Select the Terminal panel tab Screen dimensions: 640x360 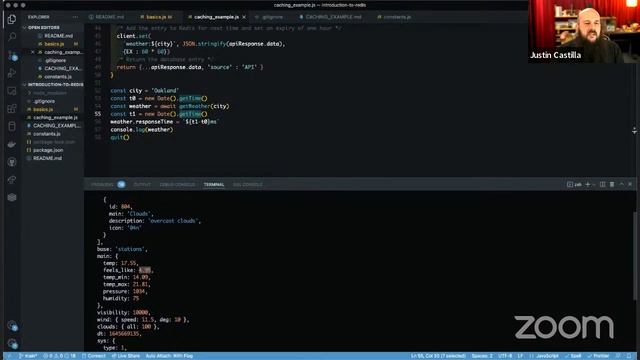click(x=214, y=184)
